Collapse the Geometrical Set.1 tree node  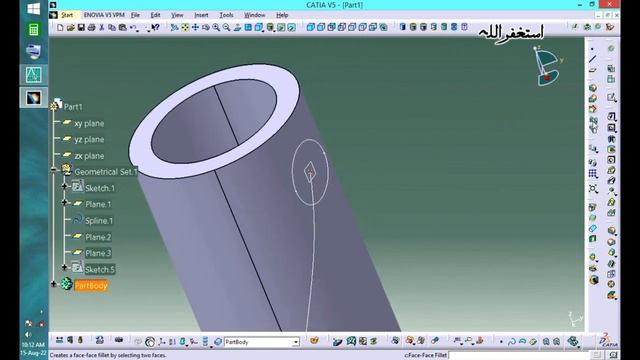[53, 170]
